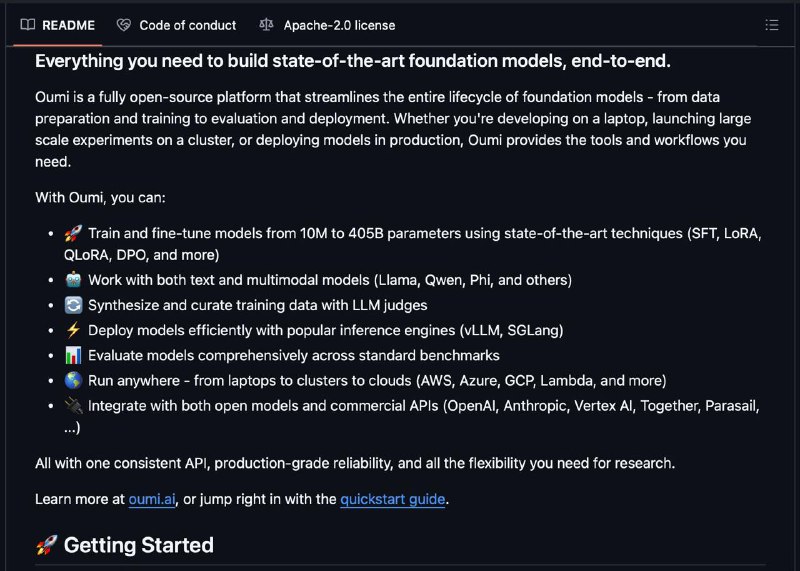800x571 pixels.
Task: Click the book icon beside README
Action: 28,24
